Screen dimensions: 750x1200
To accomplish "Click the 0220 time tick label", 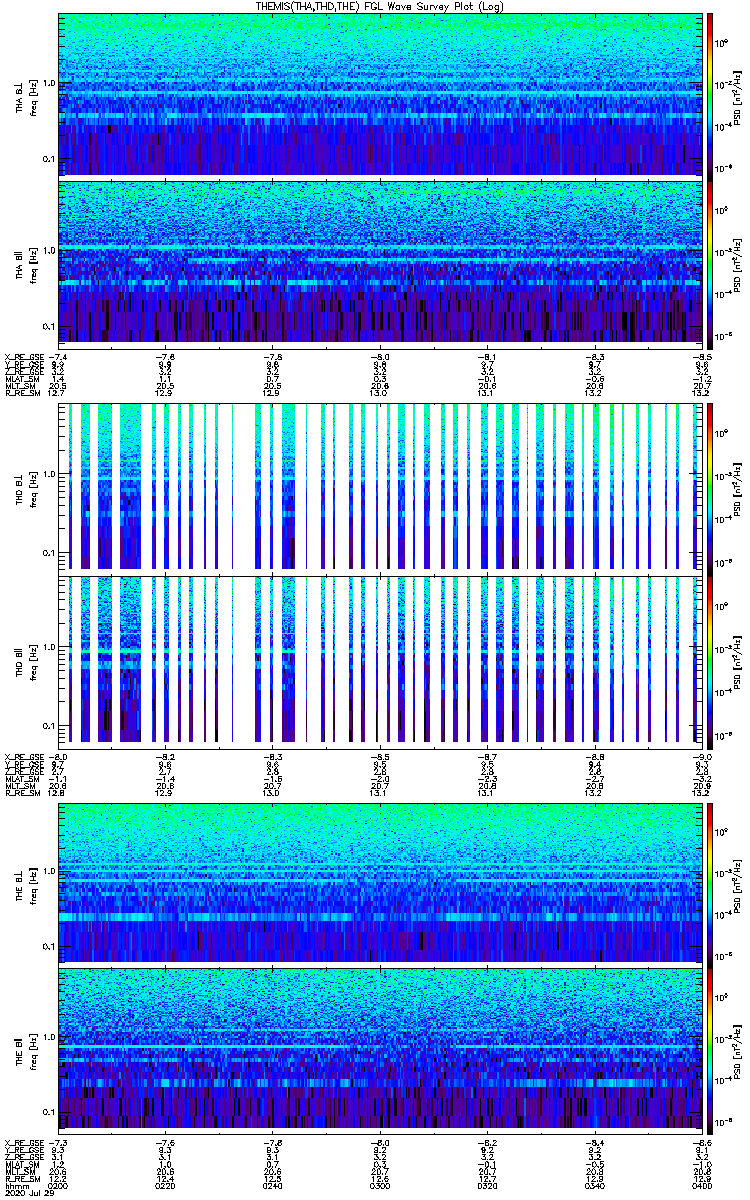I will click(166, 1185).
